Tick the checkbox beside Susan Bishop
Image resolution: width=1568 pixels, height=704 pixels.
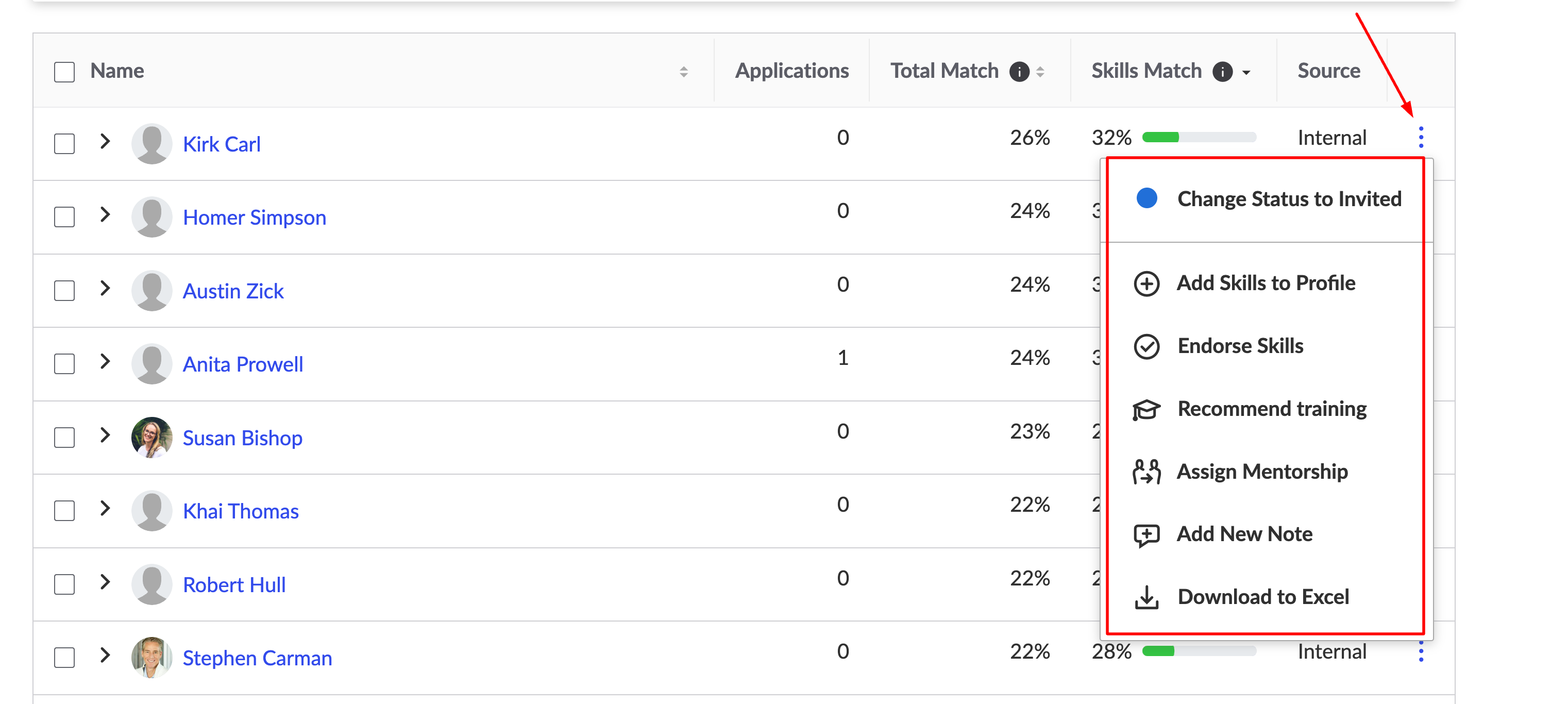pos(64,438)
